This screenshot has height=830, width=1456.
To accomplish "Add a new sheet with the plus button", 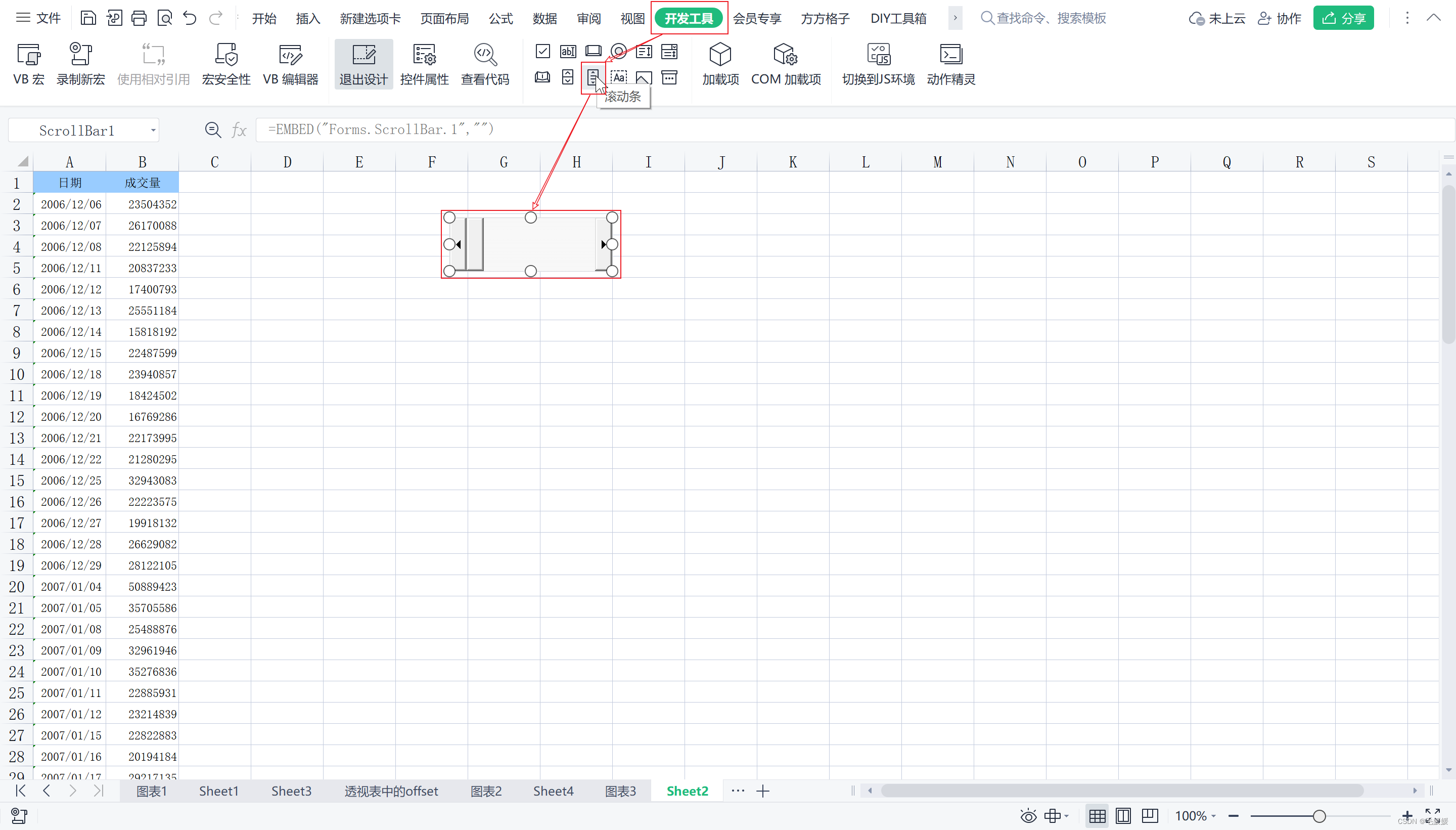I will [x=763, y=791].
